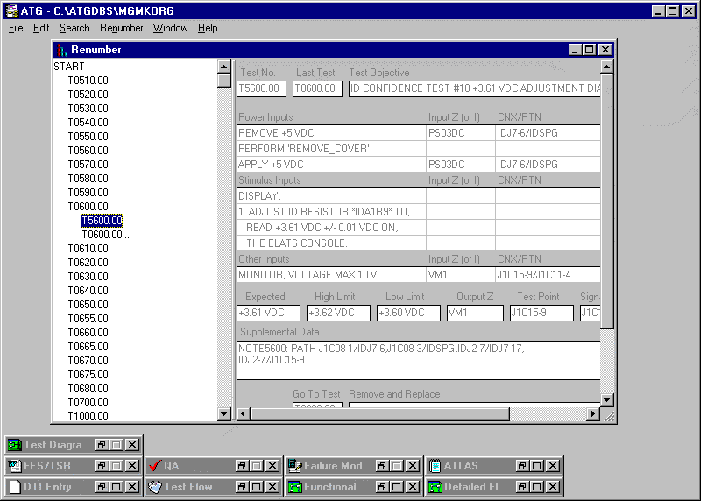Open the File menu
Image resolution: width=701 pixels, height=501 pixels.
click(16, 28)
